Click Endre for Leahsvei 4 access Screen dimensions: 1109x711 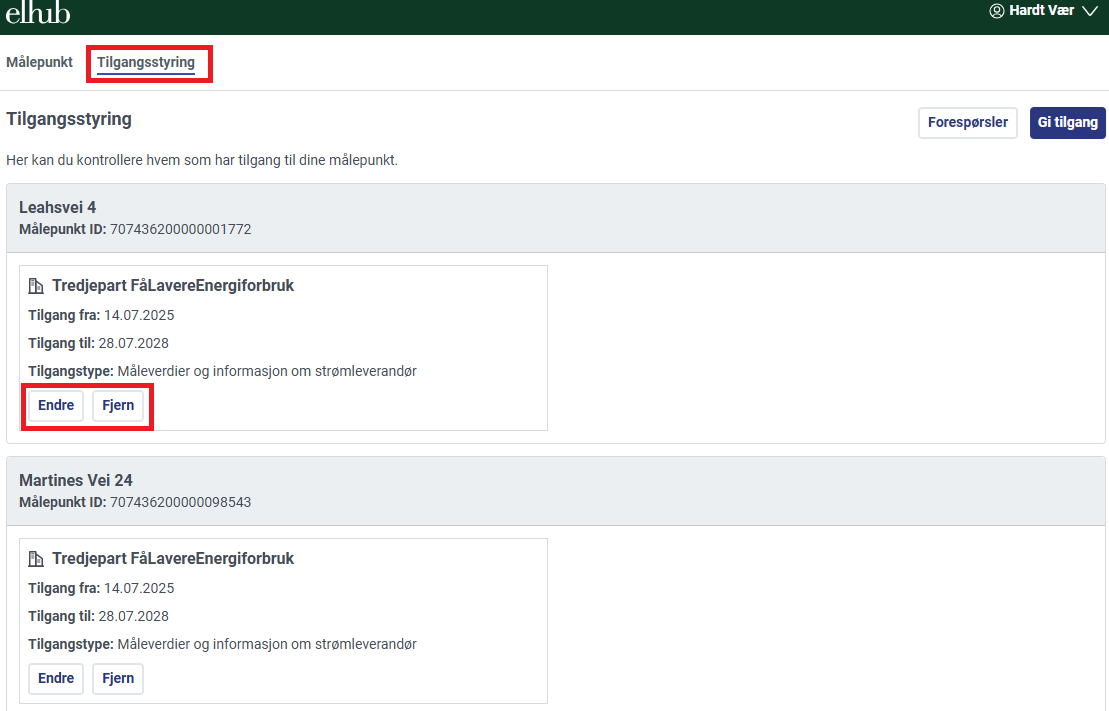[56, 405]
